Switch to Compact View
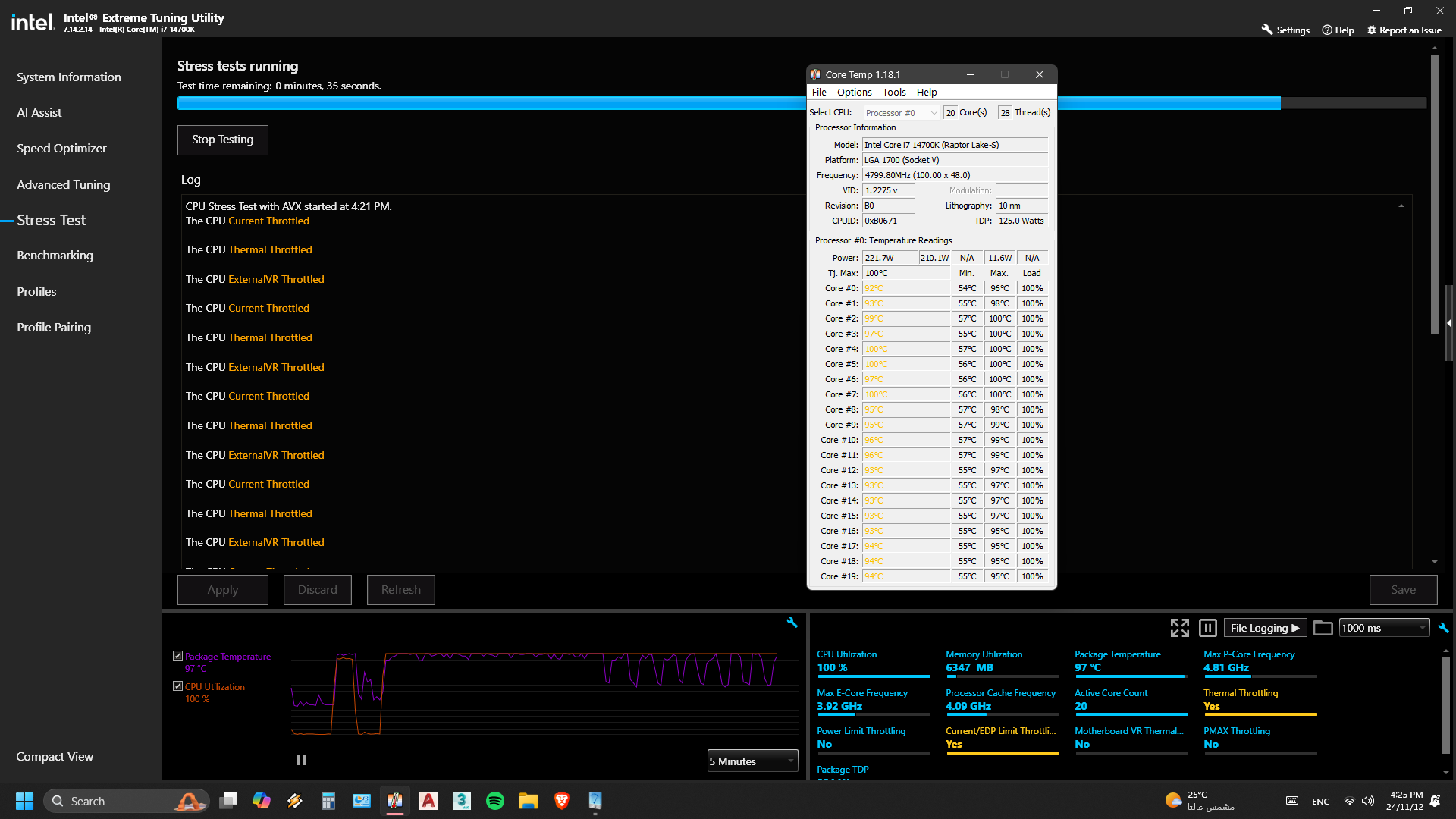Image resolution: width=1456 pixels, height=819 pixels. pos(55,756)
